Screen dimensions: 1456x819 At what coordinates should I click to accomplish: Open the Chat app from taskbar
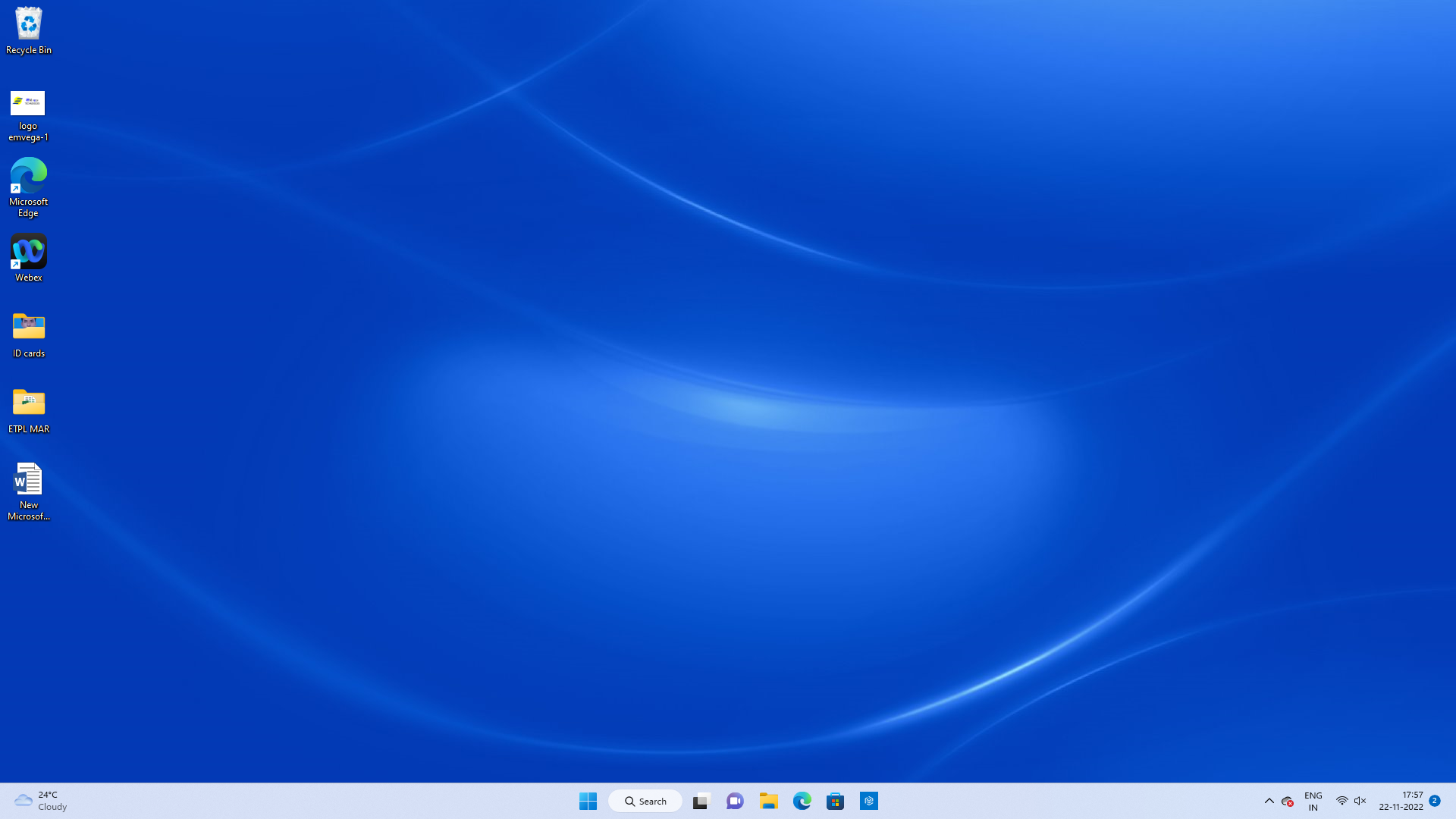click(735, 801)
